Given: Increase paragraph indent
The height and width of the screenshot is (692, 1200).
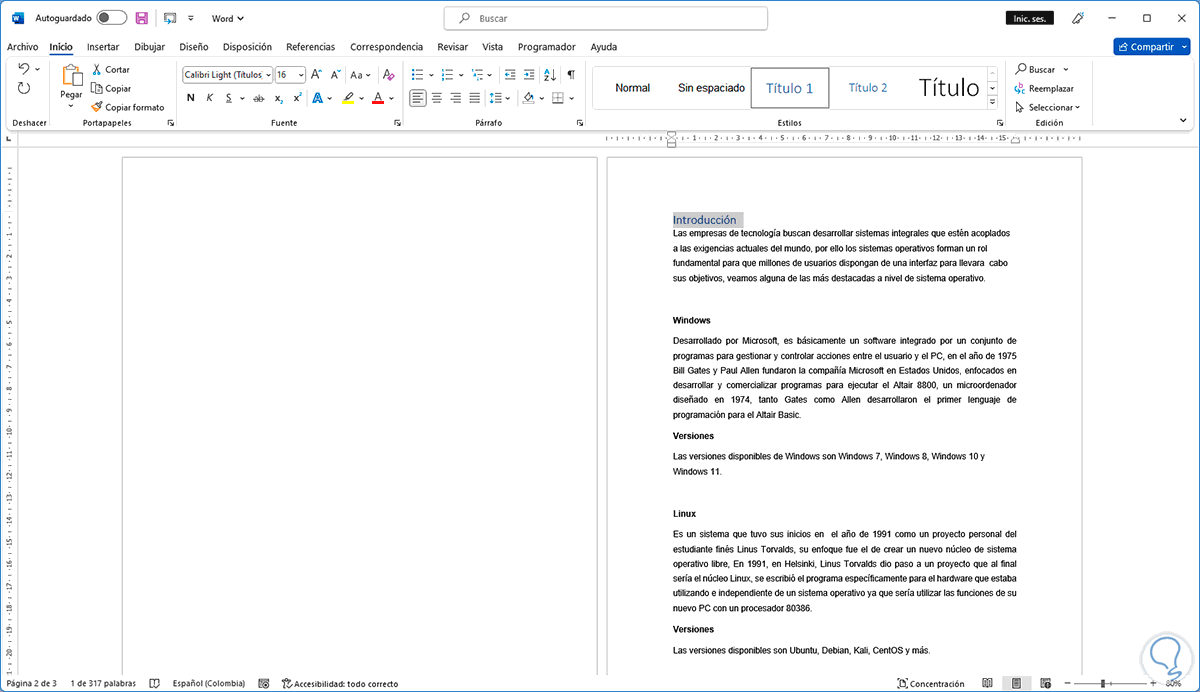Looking at the screenshot, I should point(528,74).
